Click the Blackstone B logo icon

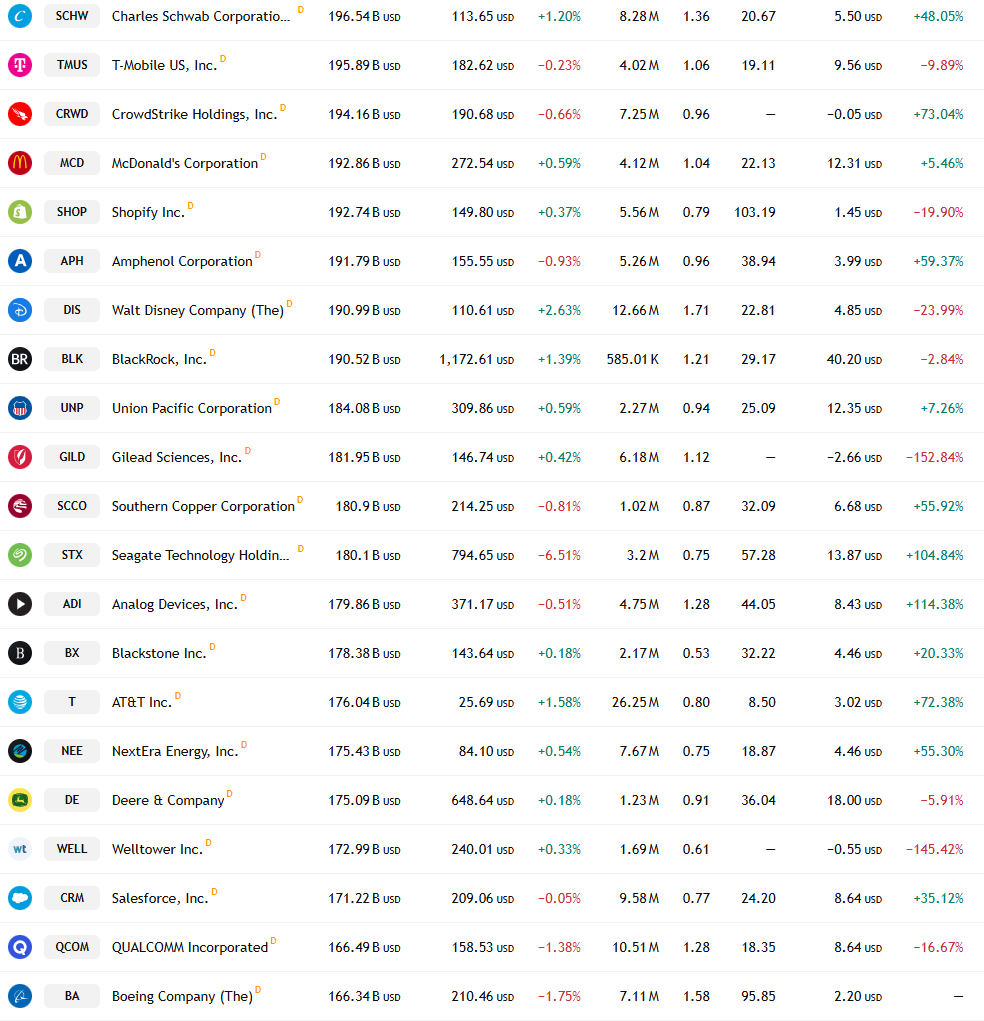tap(20, 653)
